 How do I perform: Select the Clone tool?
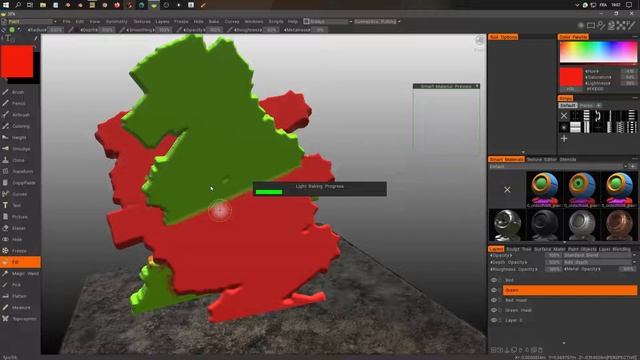[x=20, y=160]
